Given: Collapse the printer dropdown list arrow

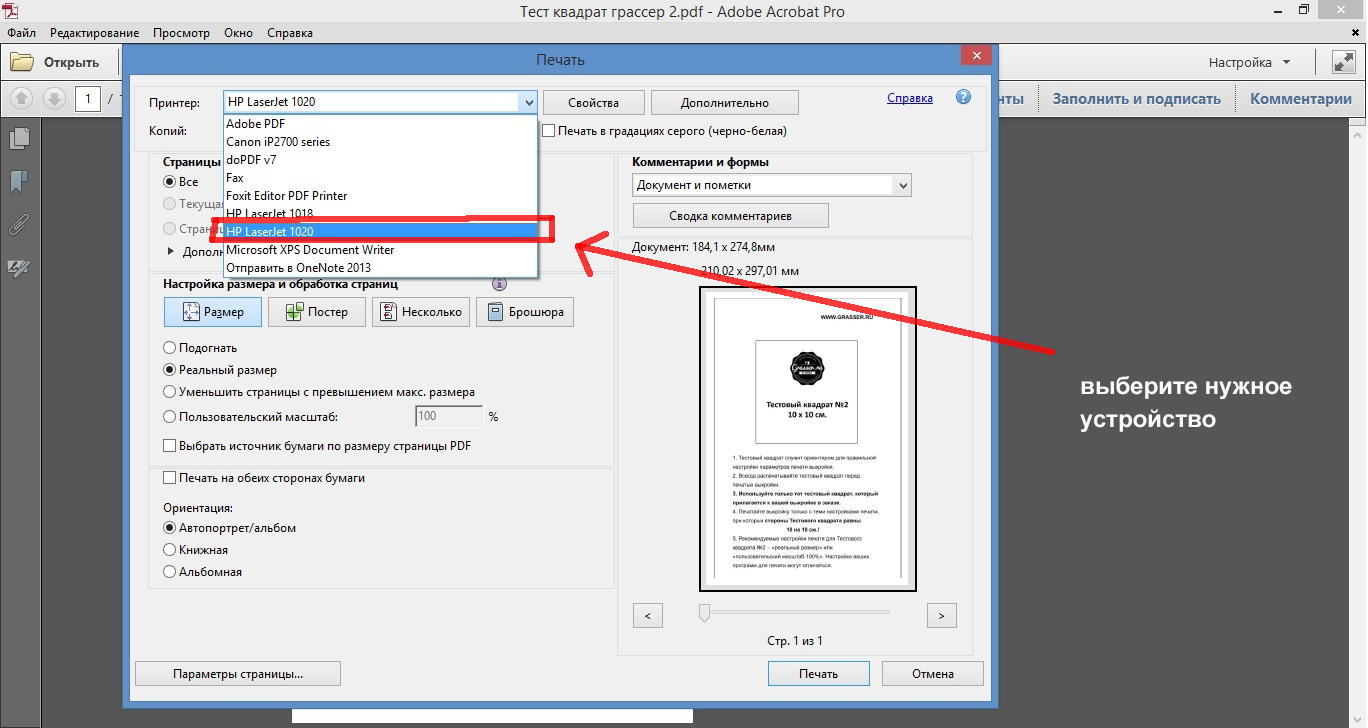Looking at the screenshot, I should (527, 102).
